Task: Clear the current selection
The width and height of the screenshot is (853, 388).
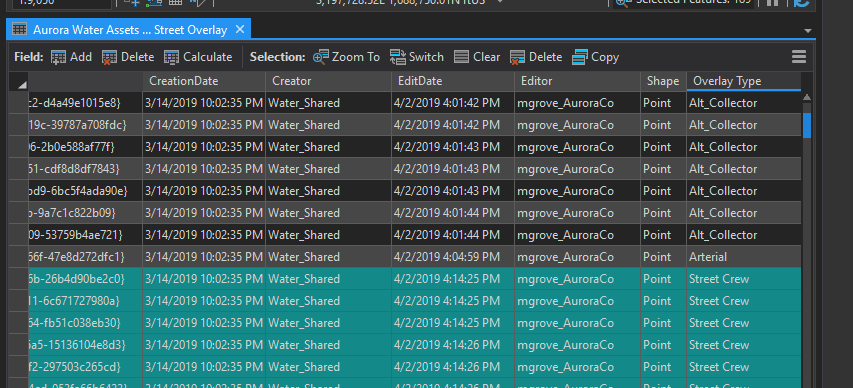Action: (477, 57)
